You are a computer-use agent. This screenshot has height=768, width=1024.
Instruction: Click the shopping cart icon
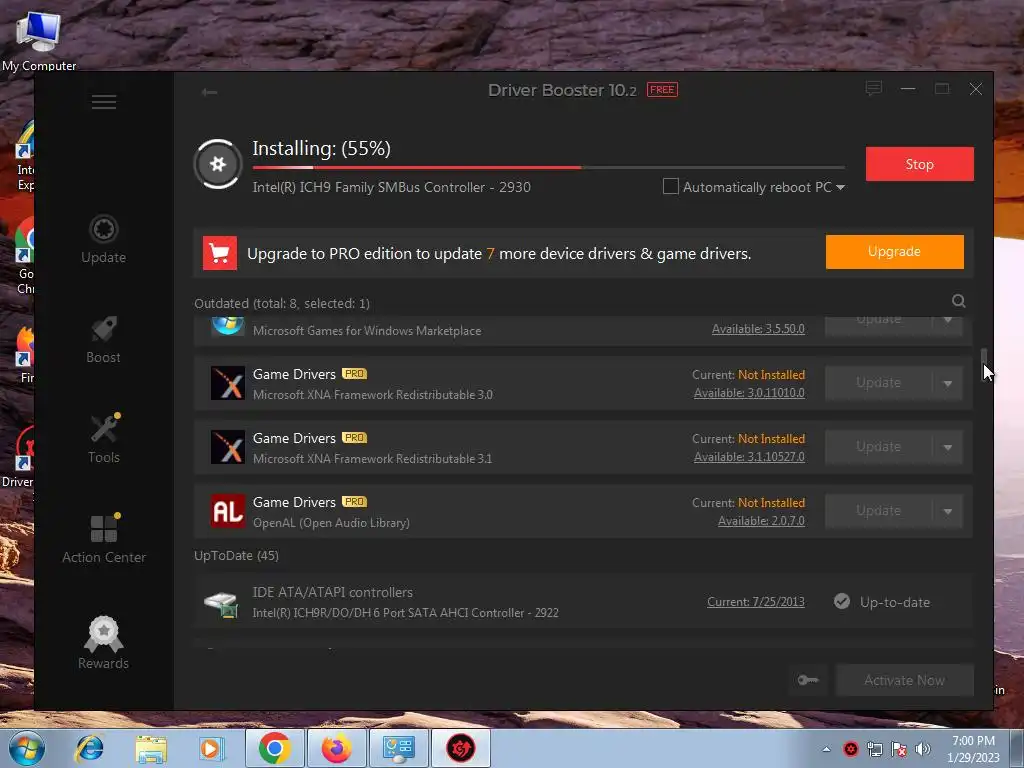coord(220,253)
